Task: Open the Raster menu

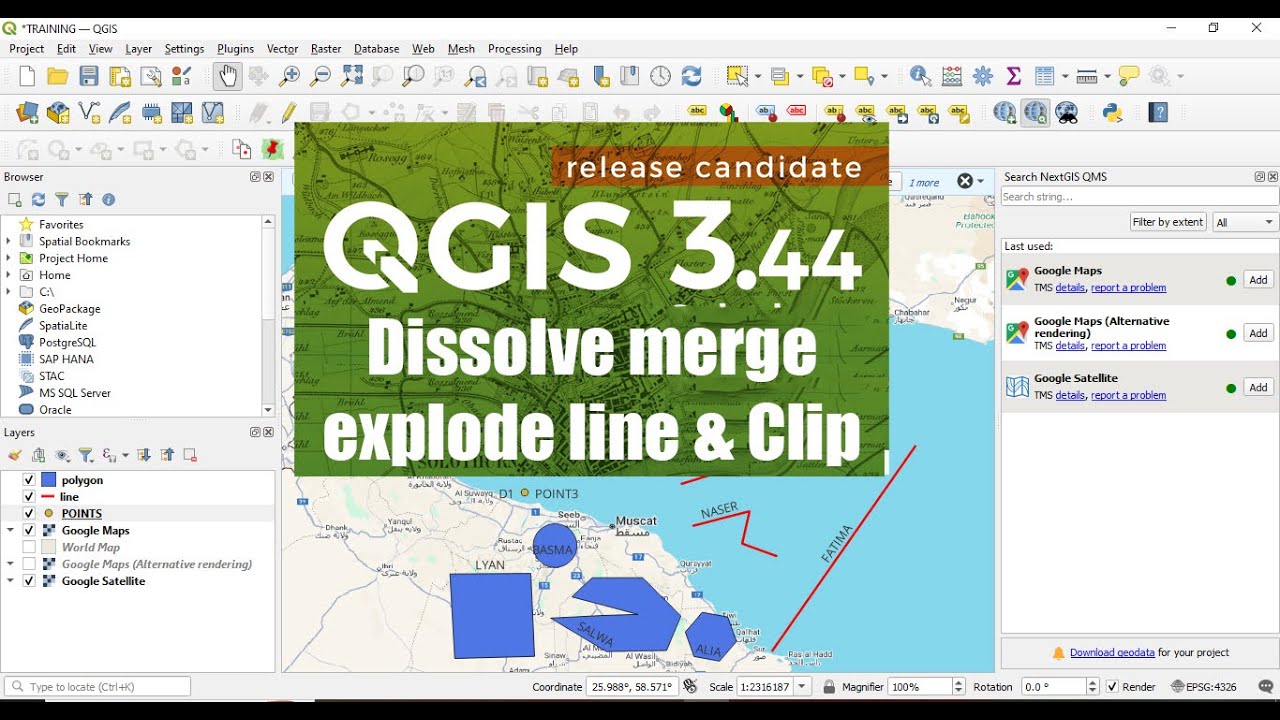Action: coord(326,48)
